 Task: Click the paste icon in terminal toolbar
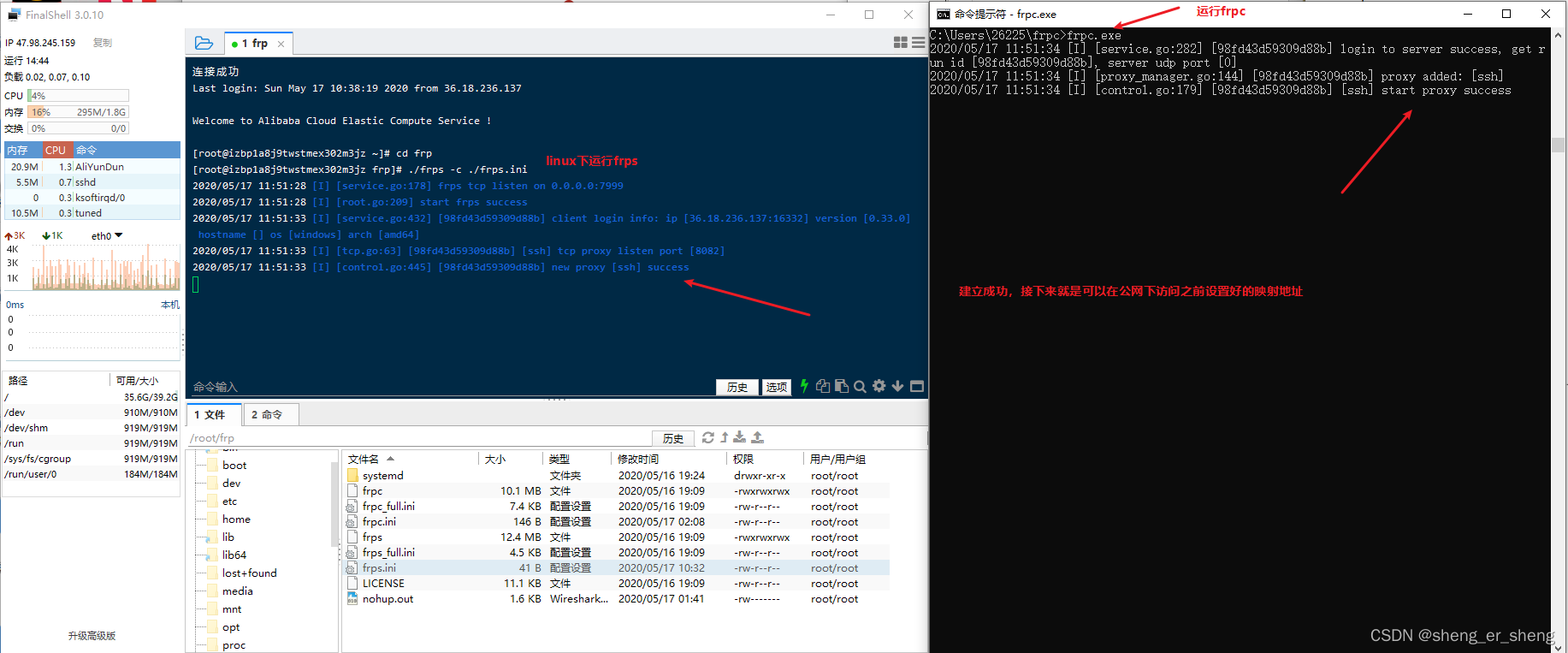pyautogui.click(x=842, y=386)
